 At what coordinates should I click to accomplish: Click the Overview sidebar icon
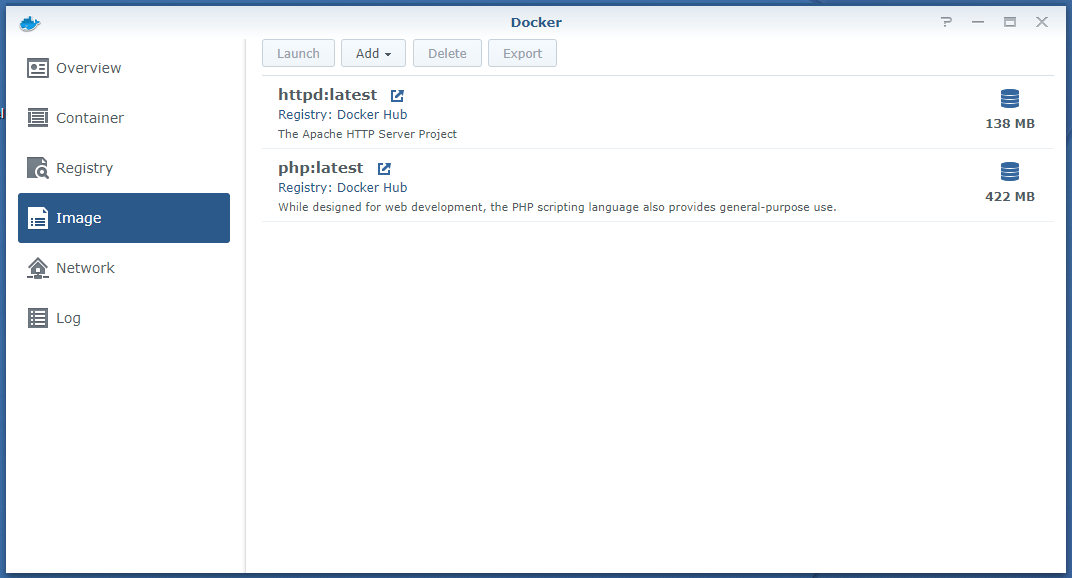38,68
